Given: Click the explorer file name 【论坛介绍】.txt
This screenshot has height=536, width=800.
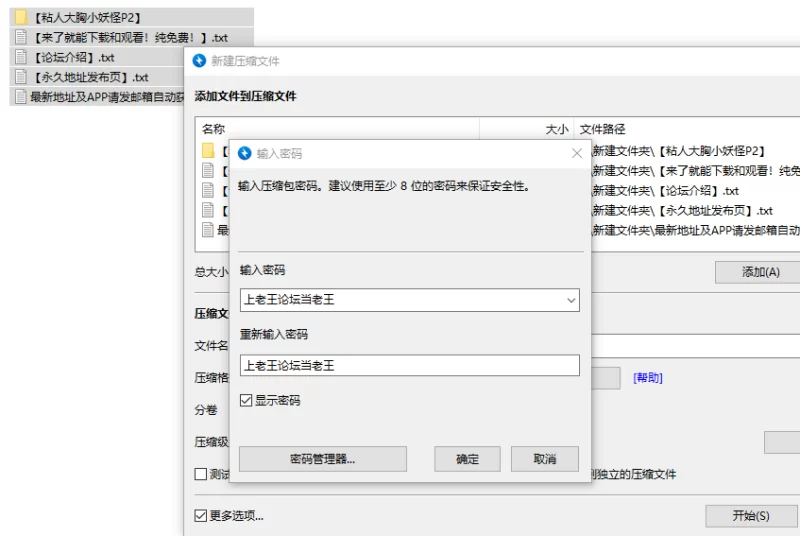Looking at the screenshot, I should (73, 57).
